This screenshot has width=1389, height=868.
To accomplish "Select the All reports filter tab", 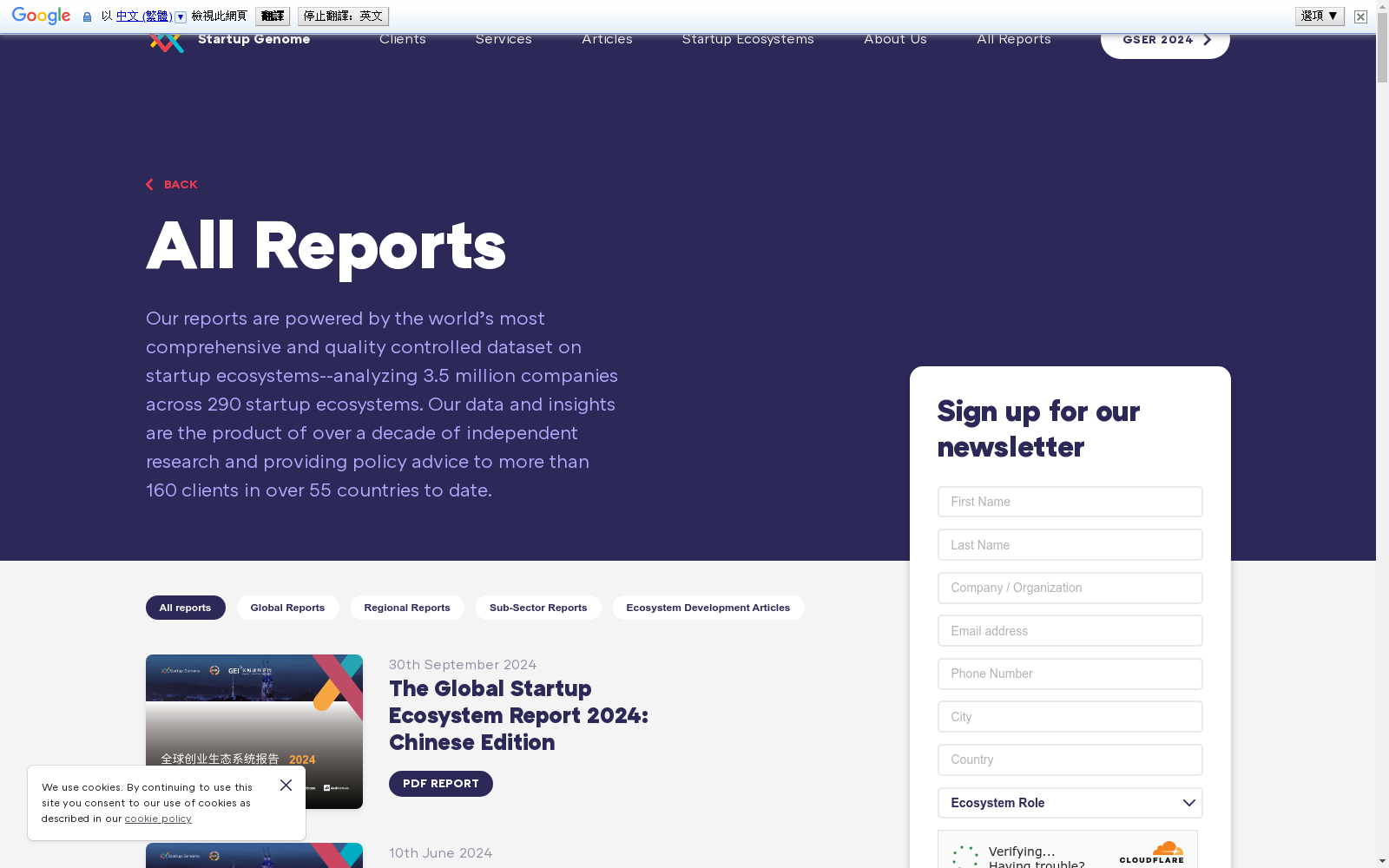I will click(185, 608).
